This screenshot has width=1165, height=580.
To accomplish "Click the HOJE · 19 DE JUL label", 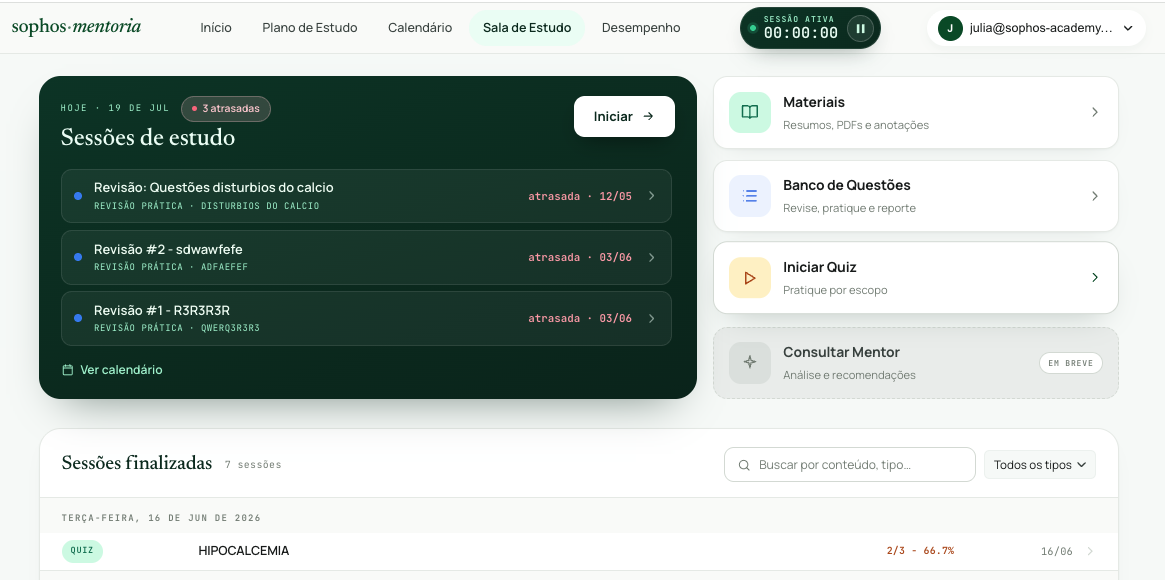I will point(115,108).
